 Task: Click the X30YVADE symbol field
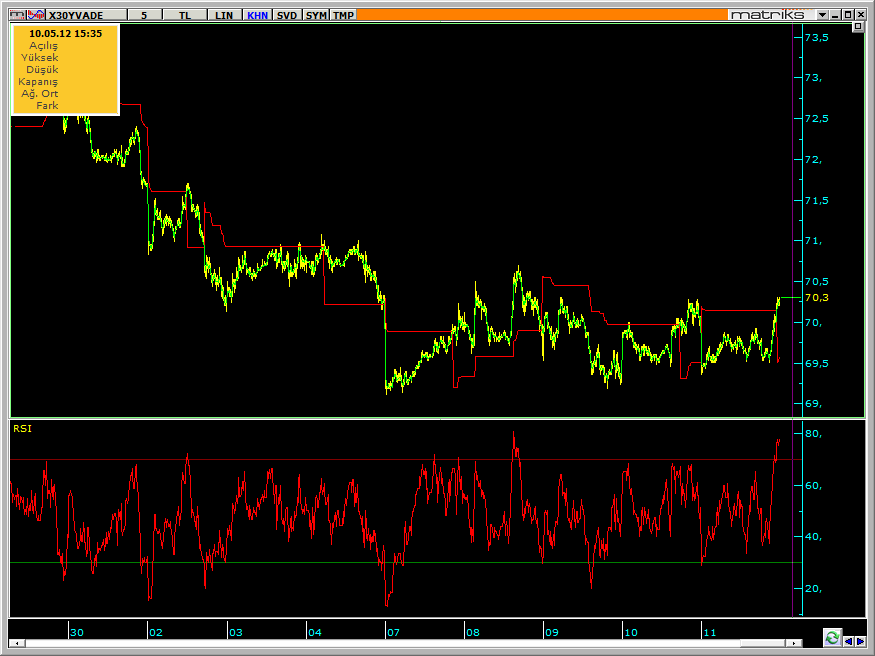pos(87,15)
